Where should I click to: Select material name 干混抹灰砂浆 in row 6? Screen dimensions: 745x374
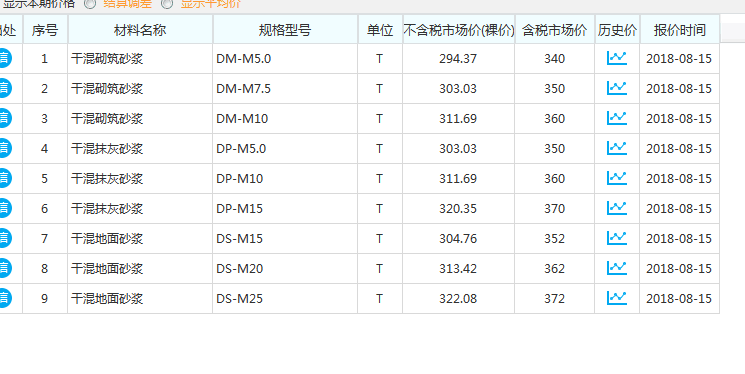coord(107,209)
